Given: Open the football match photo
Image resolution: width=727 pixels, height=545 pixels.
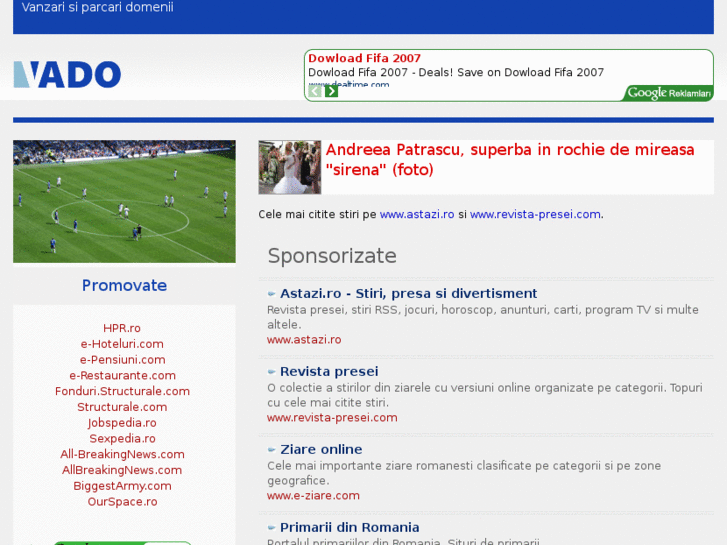Looking at the screenshot, I should coord(124,201).
